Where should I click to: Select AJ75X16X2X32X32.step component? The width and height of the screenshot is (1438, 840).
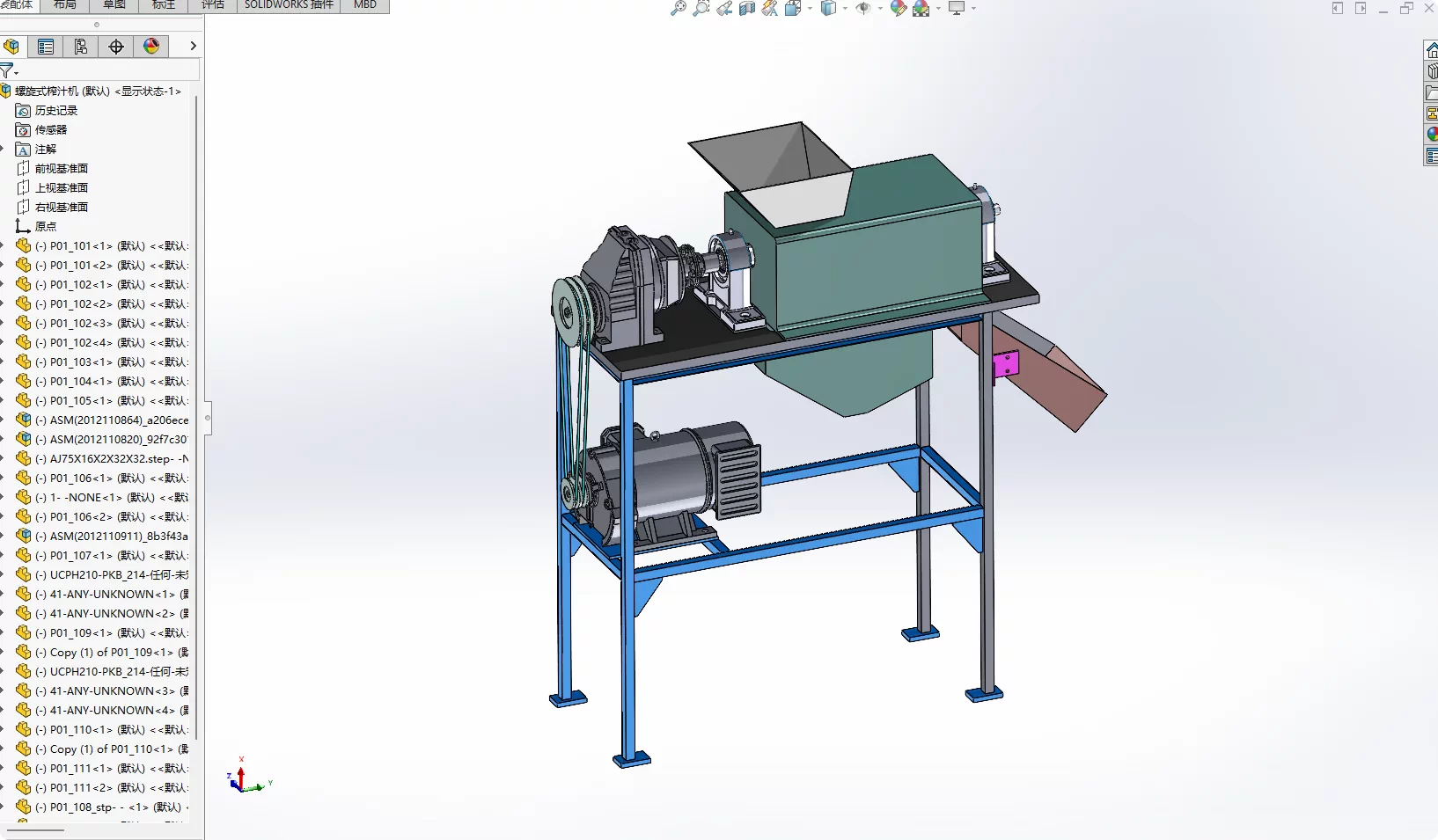pyautogui.click(x=102, y=459)
